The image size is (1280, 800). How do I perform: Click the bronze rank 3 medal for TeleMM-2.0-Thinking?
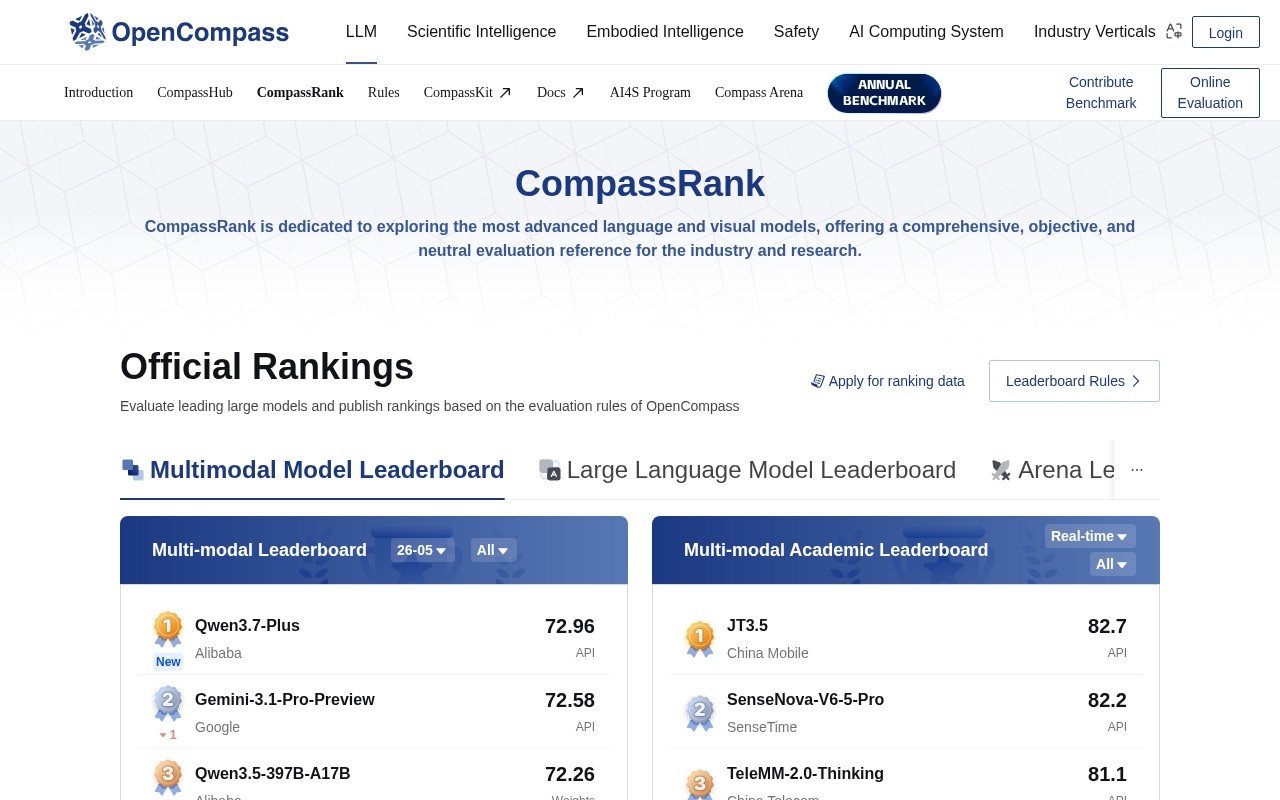[x=700, y=785]
